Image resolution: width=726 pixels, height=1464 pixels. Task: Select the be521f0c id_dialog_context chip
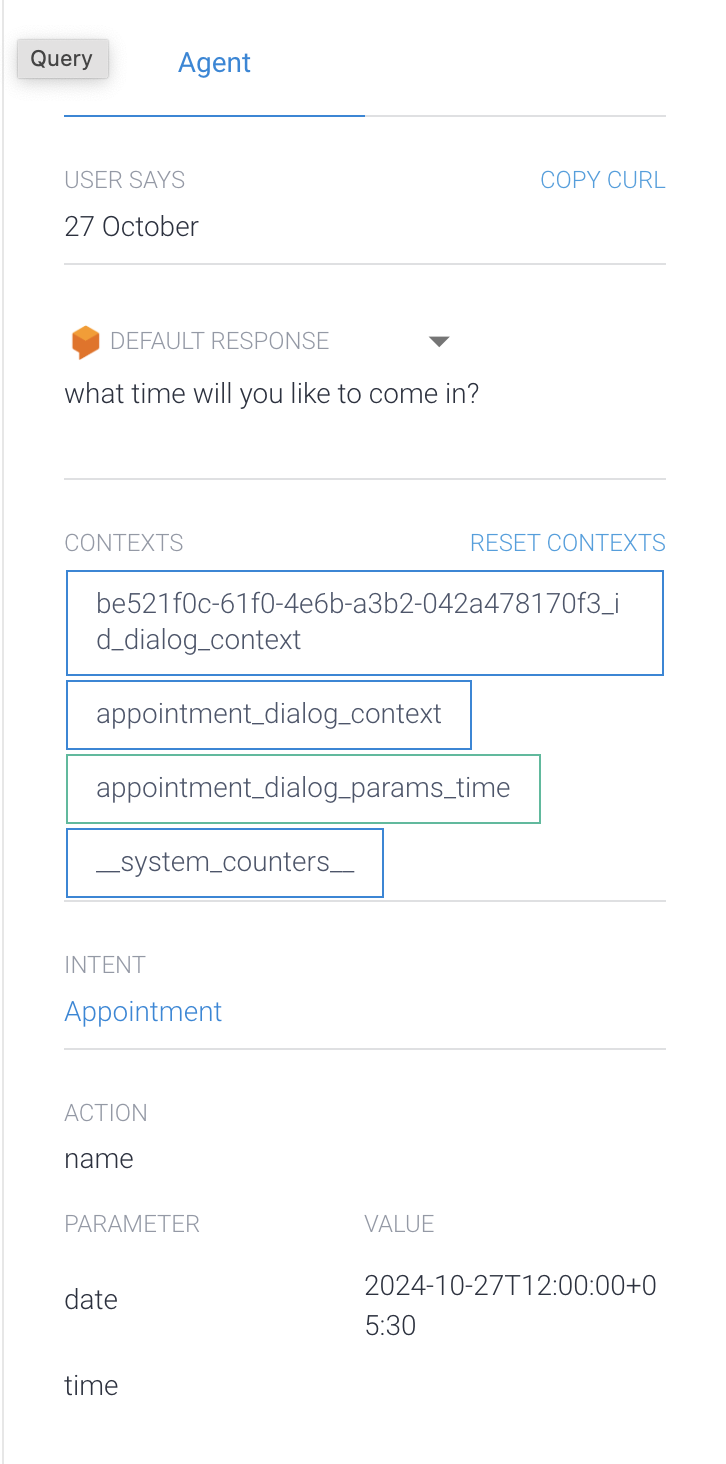(364, 622)
